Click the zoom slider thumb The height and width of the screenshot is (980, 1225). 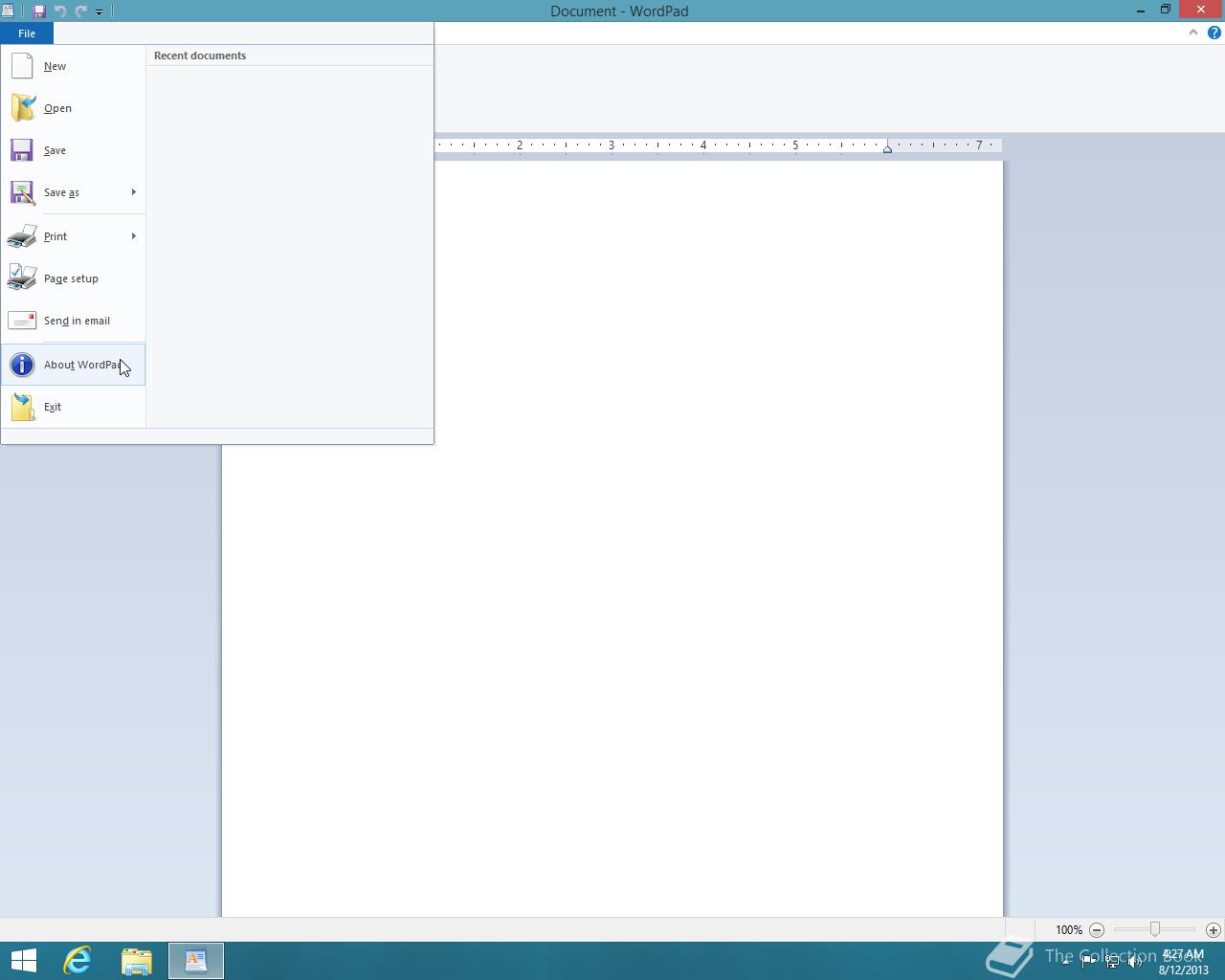click(x=1155, y=929)
